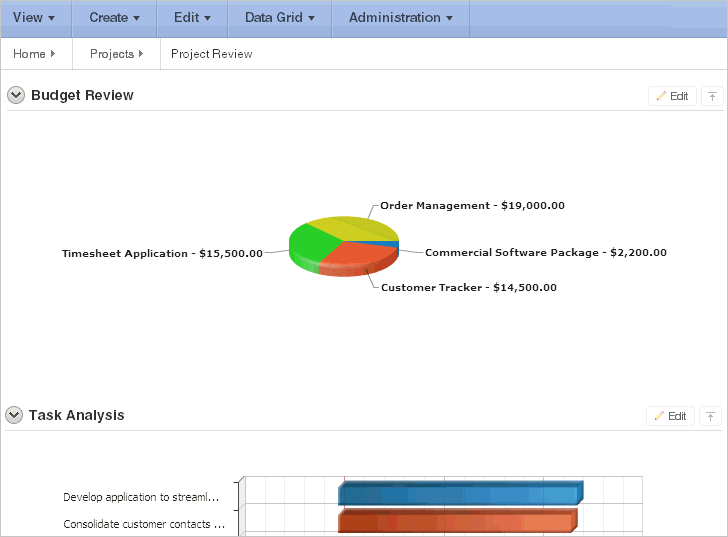Screen dimensions: 728x537
Task: Click Edit button for Task Analysis
Action: (670, 416)
